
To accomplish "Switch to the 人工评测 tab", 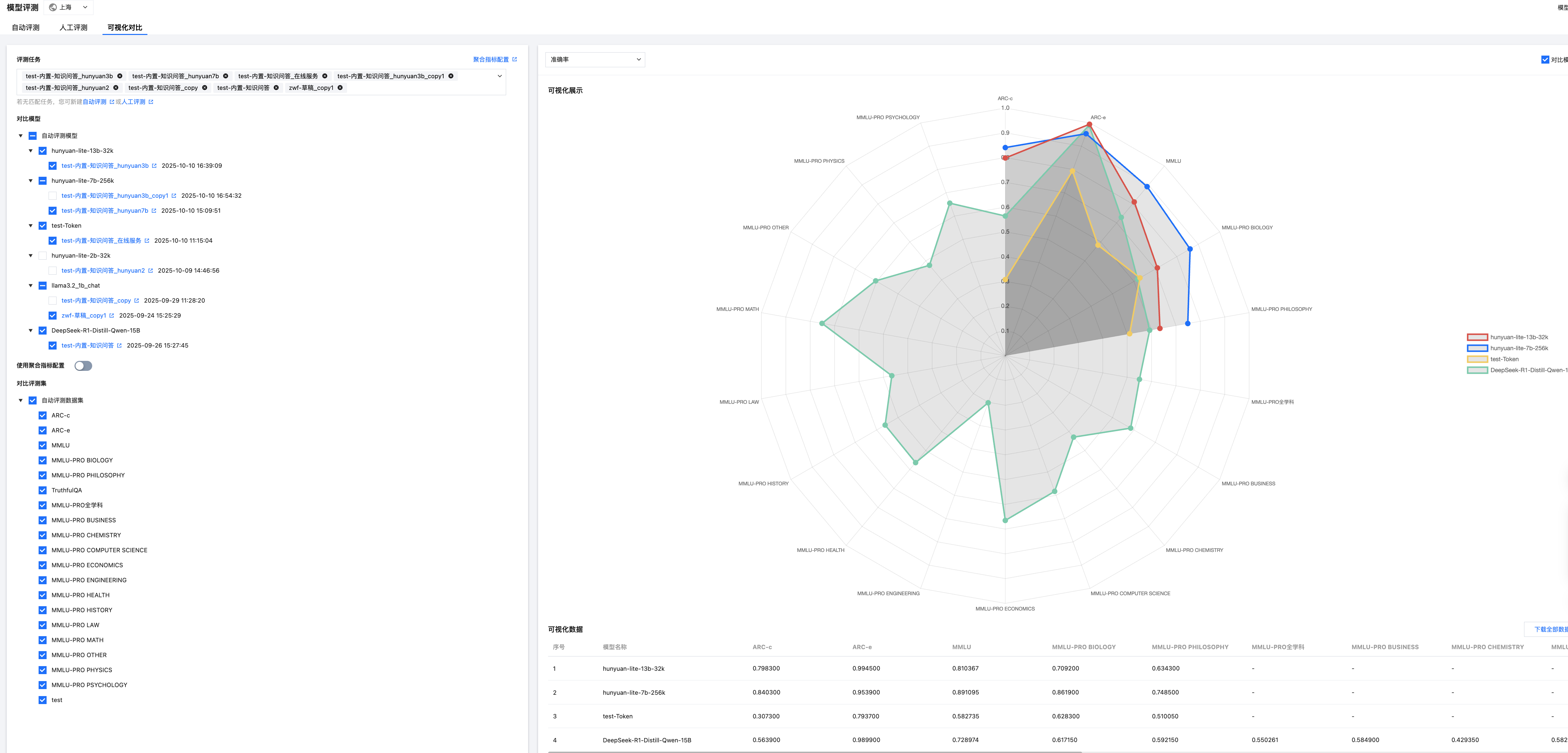I will [73, 27].
